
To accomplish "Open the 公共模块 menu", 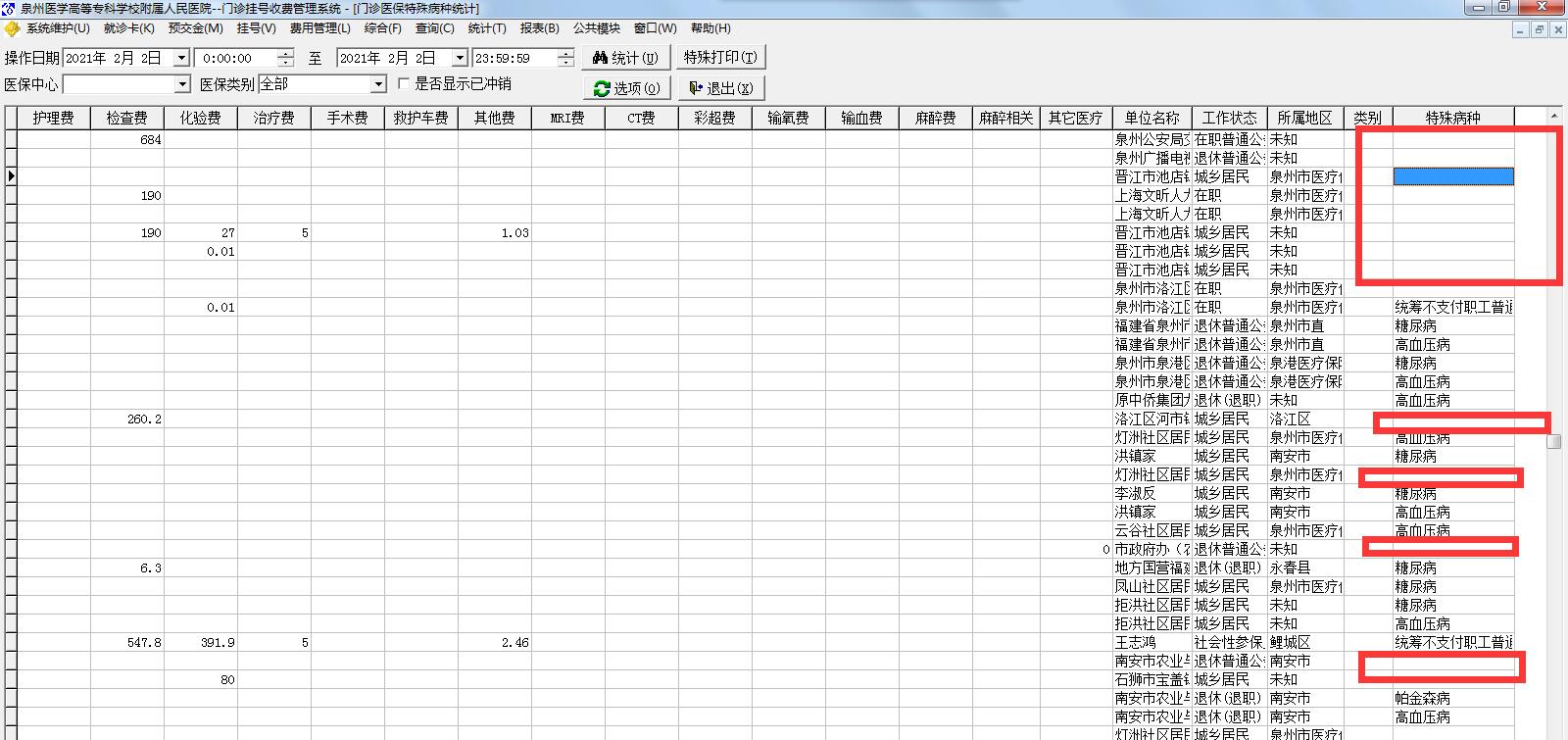I will [x=597, y=28].
